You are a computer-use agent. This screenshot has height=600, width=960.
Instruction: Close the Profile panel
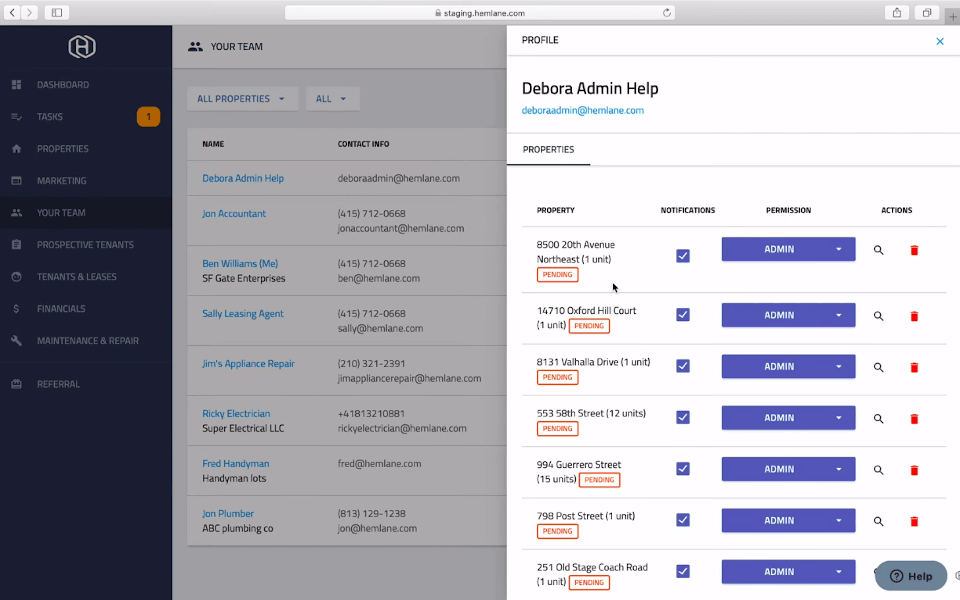pos(940,41)
